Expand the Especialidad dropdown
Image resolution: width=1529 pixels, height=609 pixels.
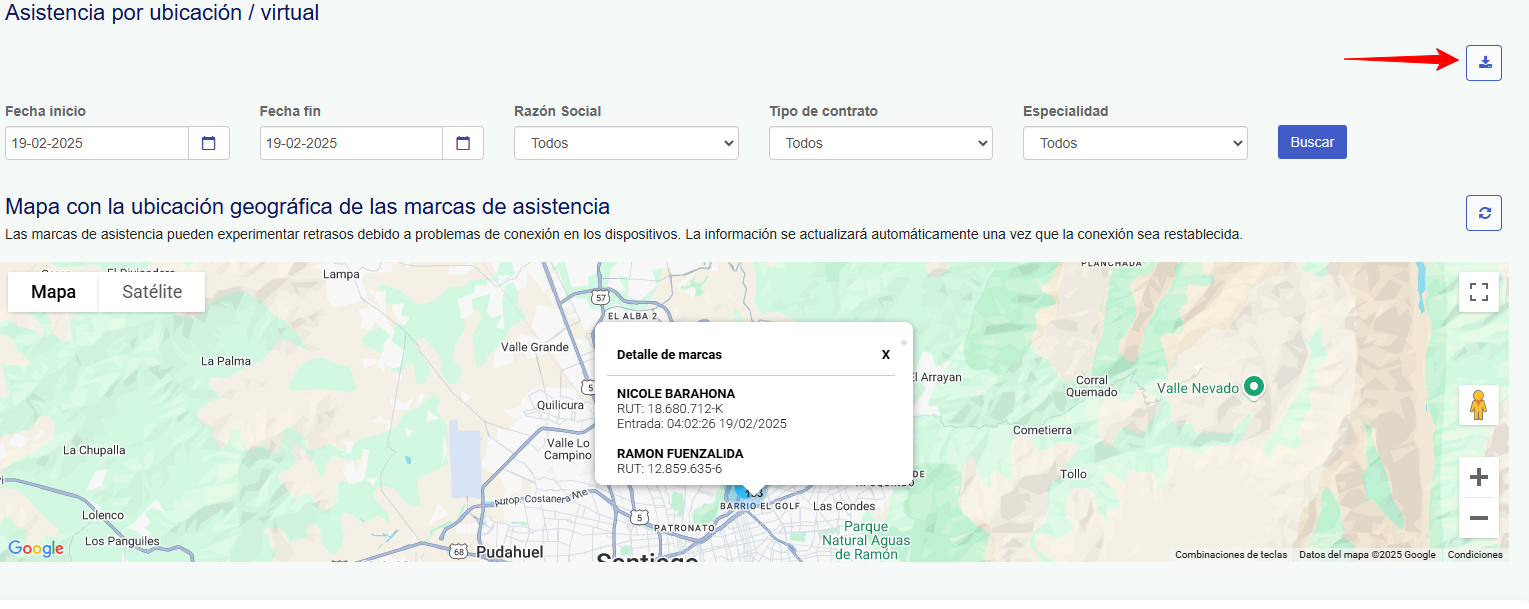click(1135, 143)
